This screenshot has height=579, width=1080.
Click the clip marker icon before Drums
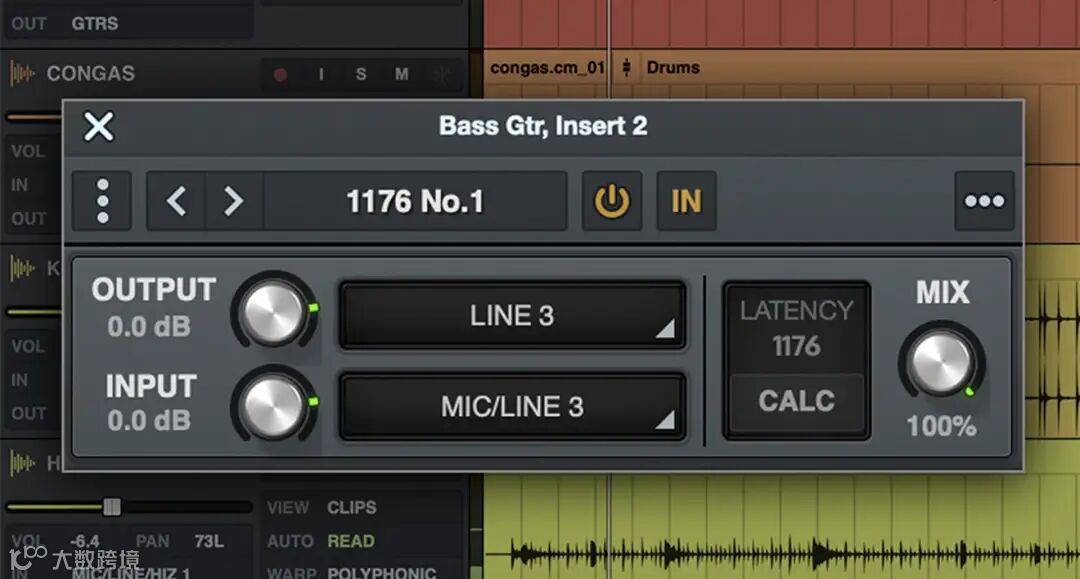click(626, 67)
